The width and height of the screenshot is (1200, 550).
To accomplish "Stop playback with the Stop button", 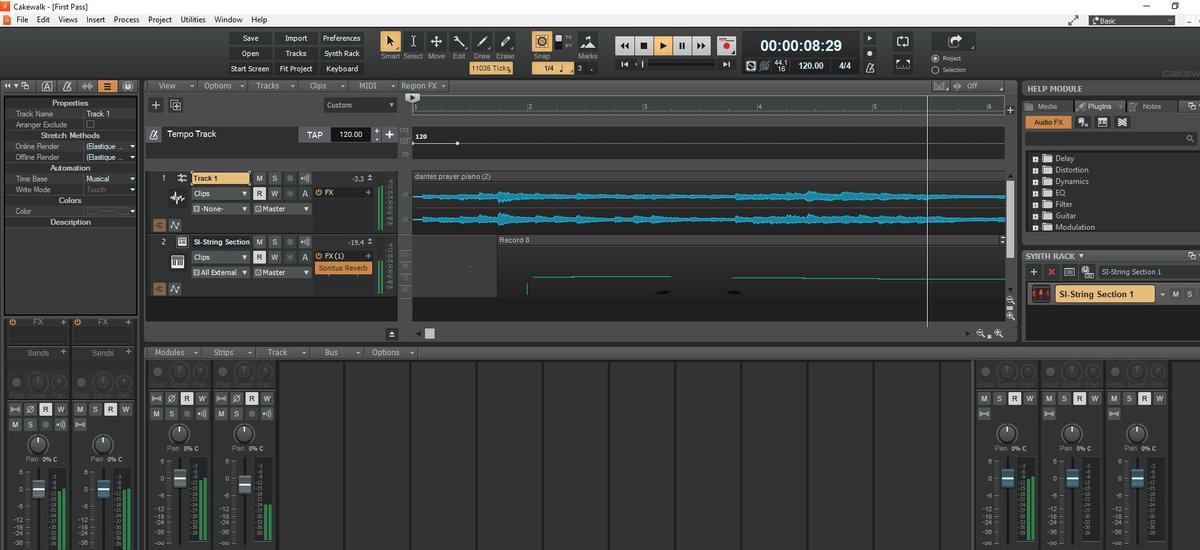I will coord(643,45).
